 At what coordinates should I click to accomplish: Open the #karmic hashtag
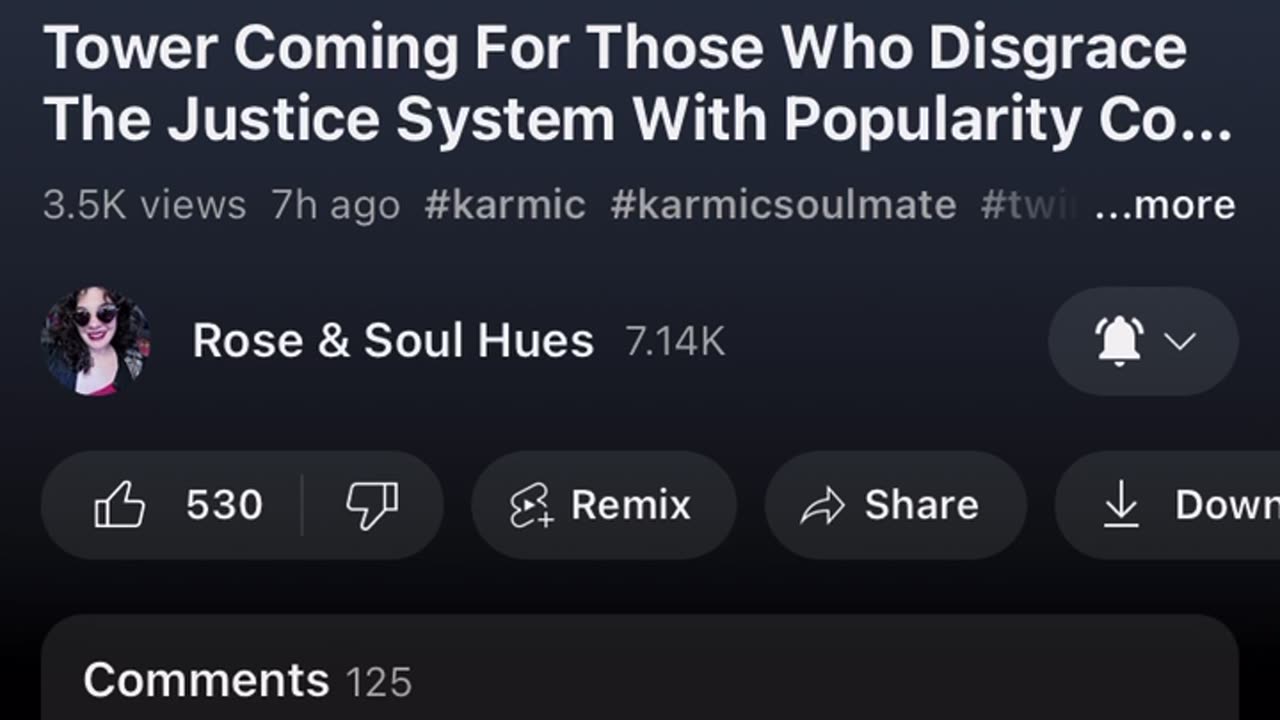[x=505, y=206]
